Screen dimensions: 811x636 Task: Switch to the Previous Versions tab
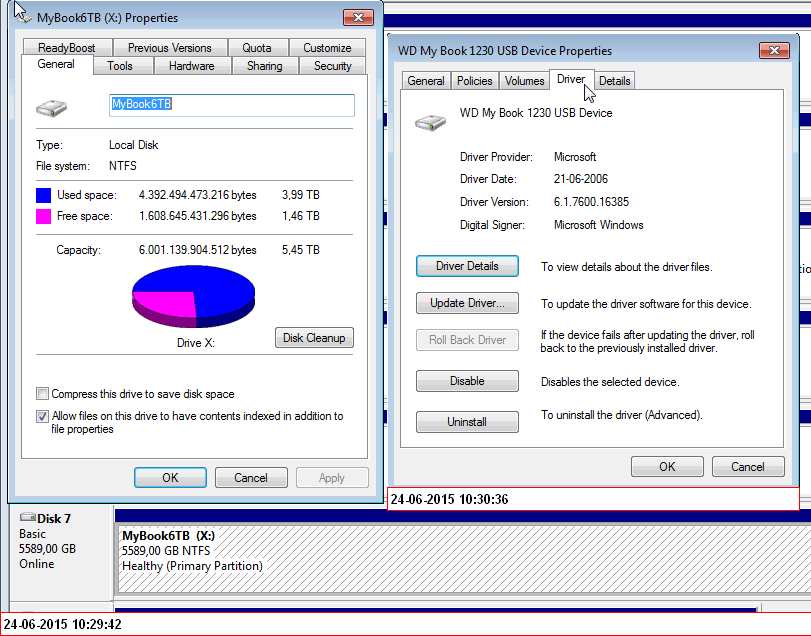point(170,48)
